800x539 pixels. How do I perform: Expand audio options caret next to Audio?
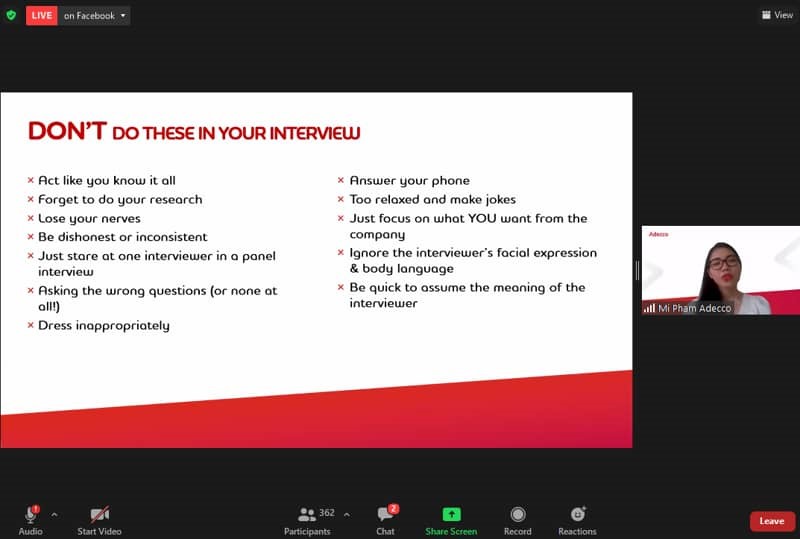pos(54,514)
